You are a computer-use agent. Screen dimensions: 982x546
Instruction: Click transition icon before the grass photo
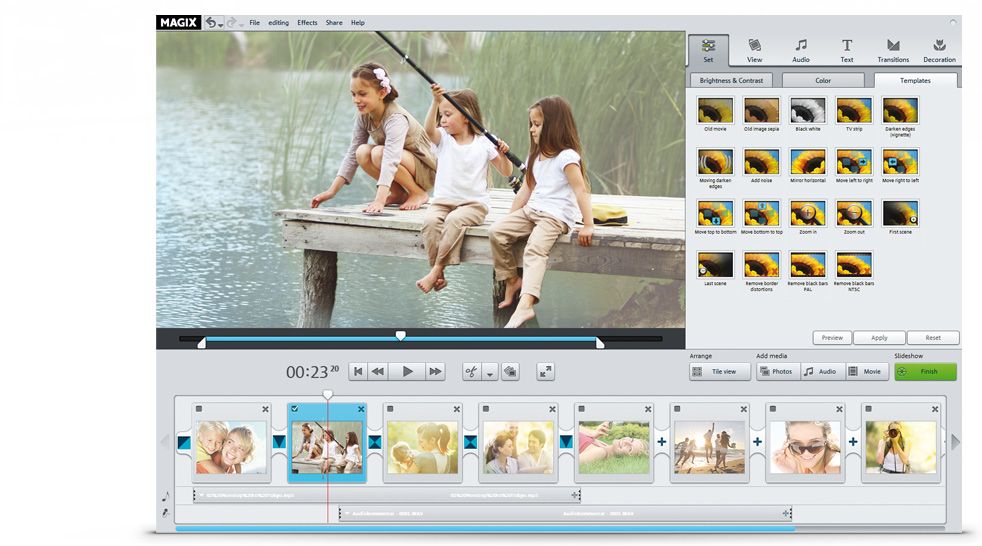(566, 442)
